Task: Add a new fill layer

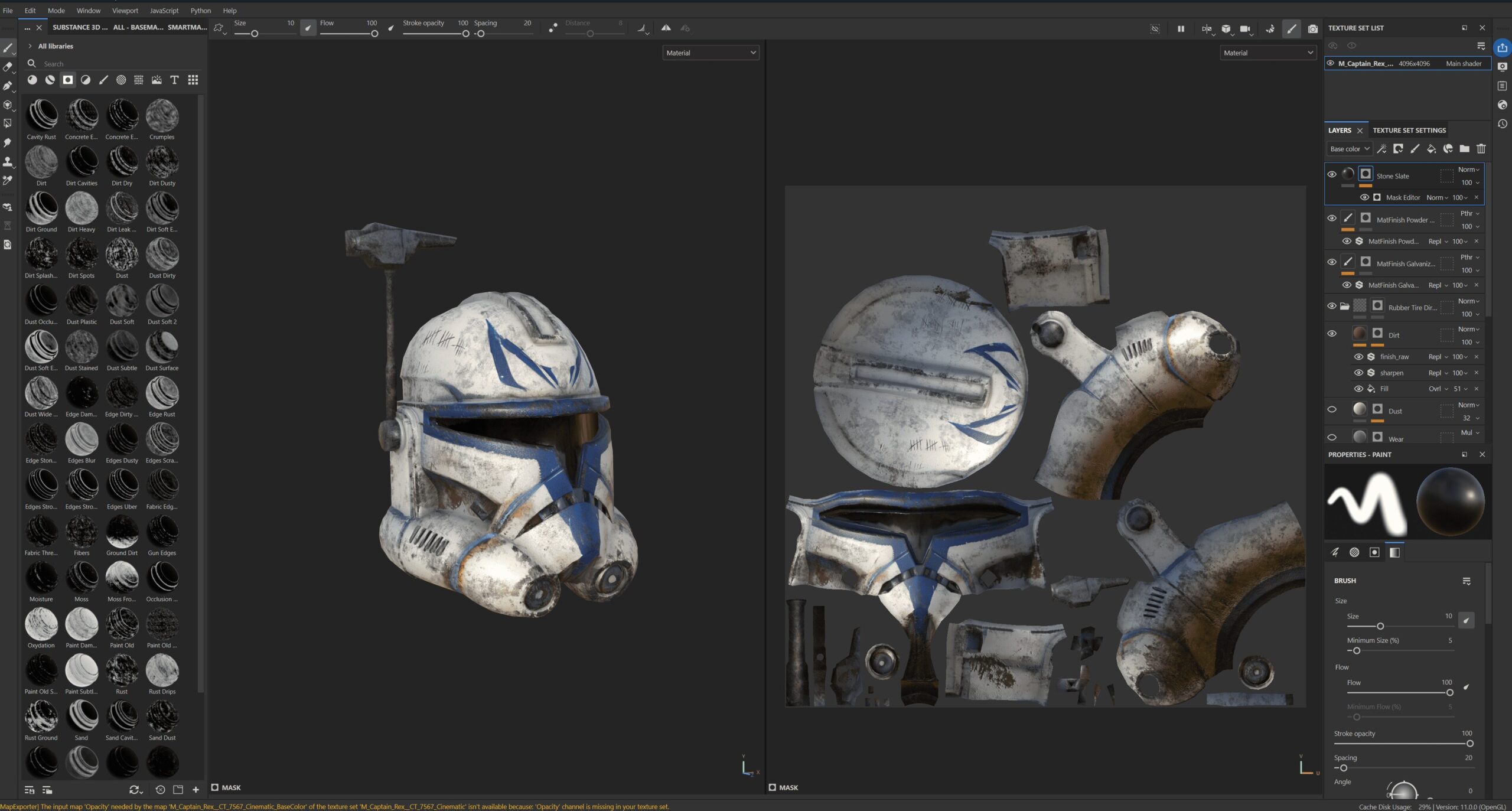Action: (1431, 149)
